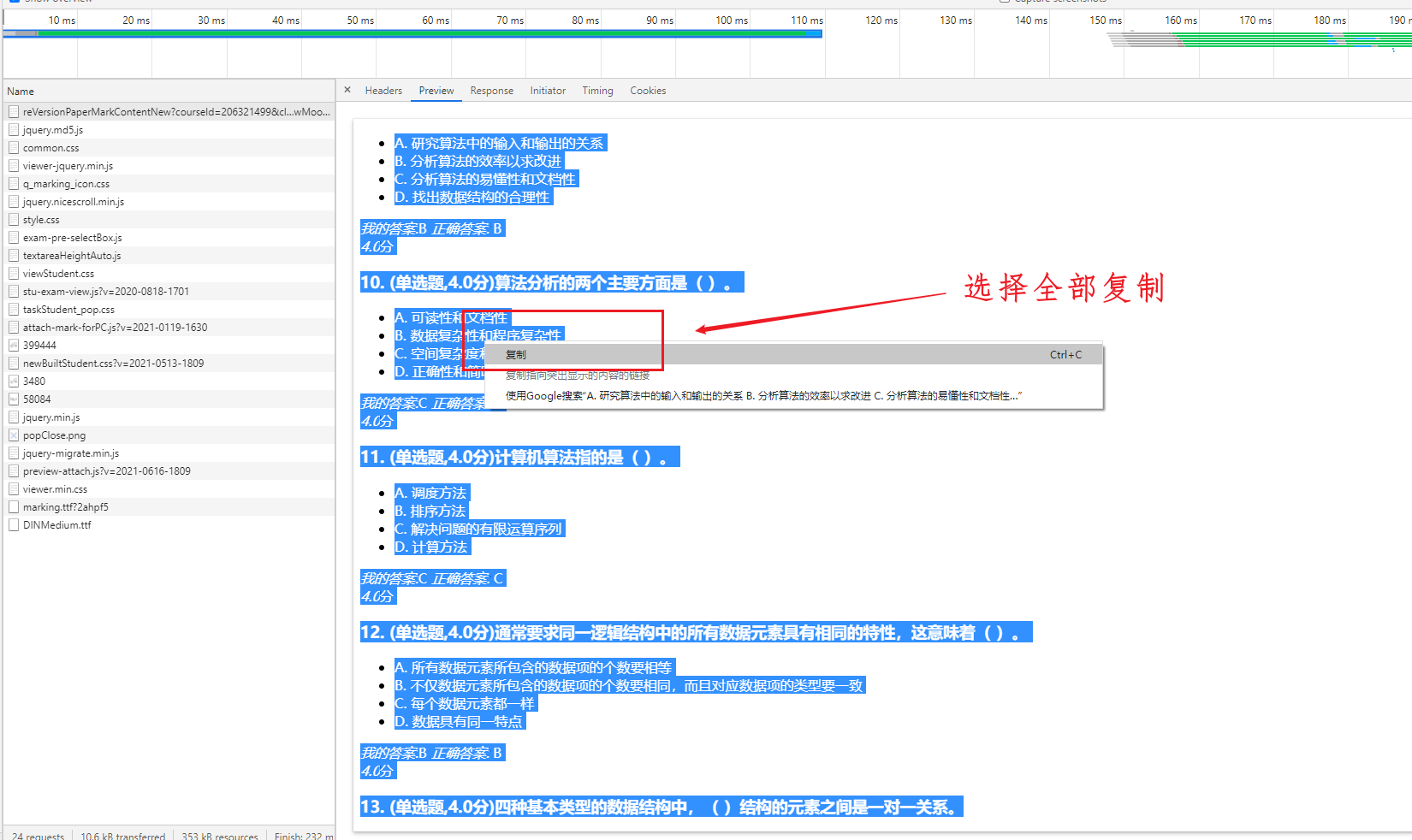Select the jquery-migrate.min.js request
This screenshot has width=1412, height=840.
point(169,453)
